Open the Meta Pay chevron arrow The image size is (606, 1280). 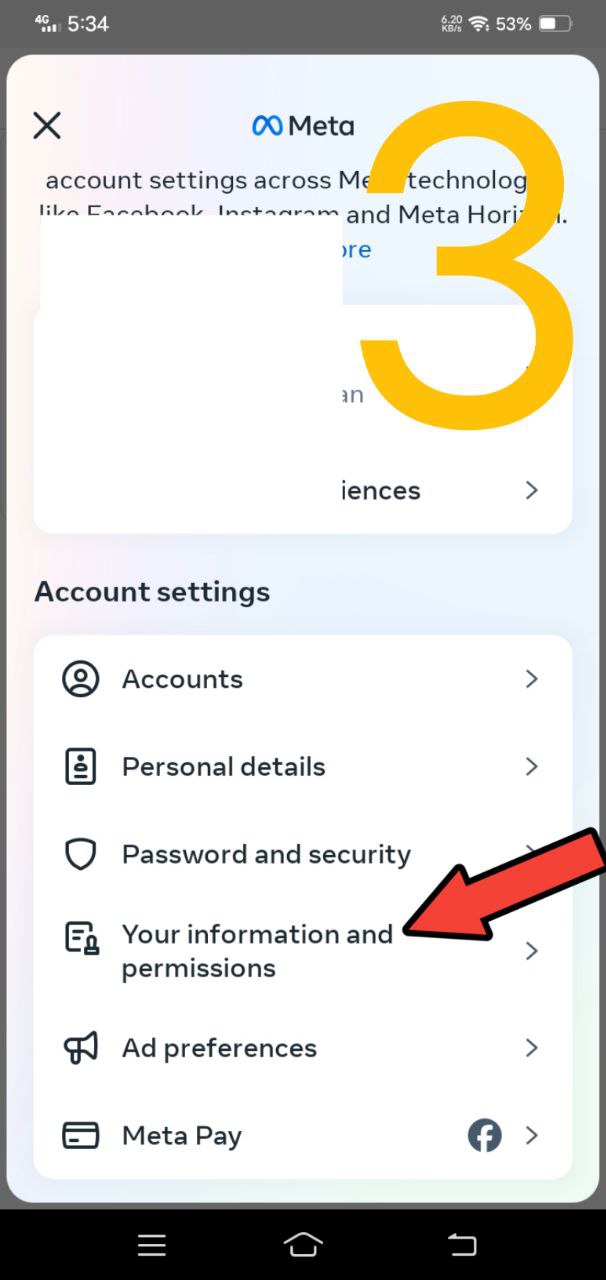click(532, 1136)
